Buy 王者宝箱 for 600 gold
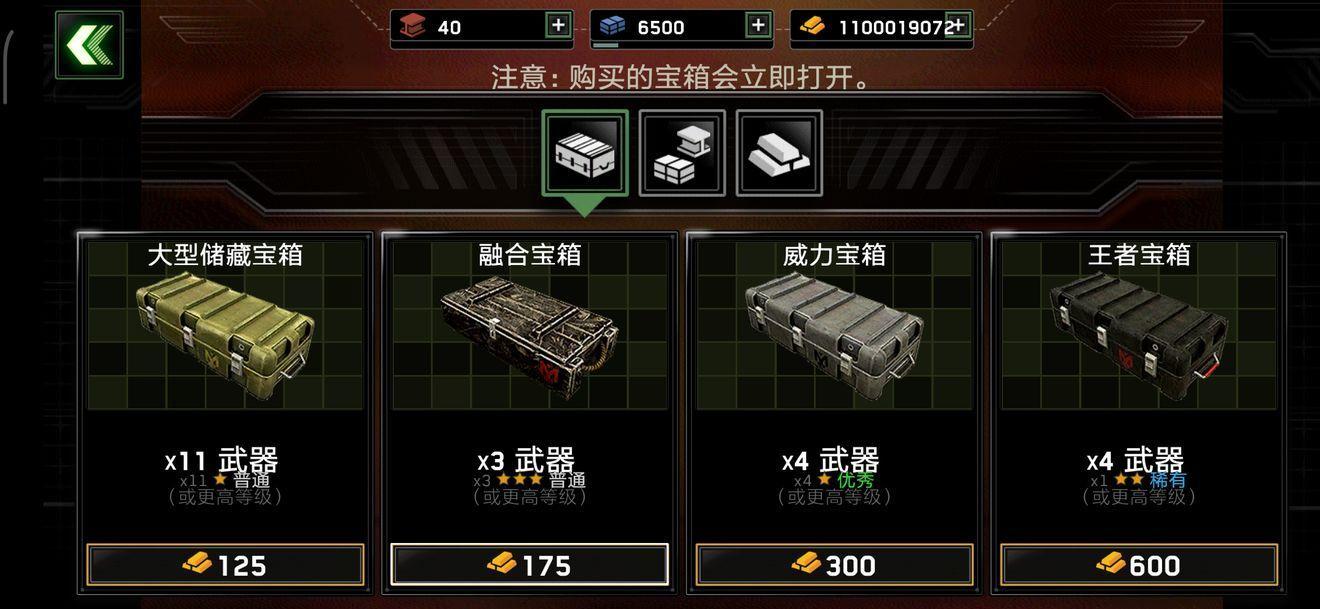The width and height of the screenshot is (1320, 609). 1139,565
